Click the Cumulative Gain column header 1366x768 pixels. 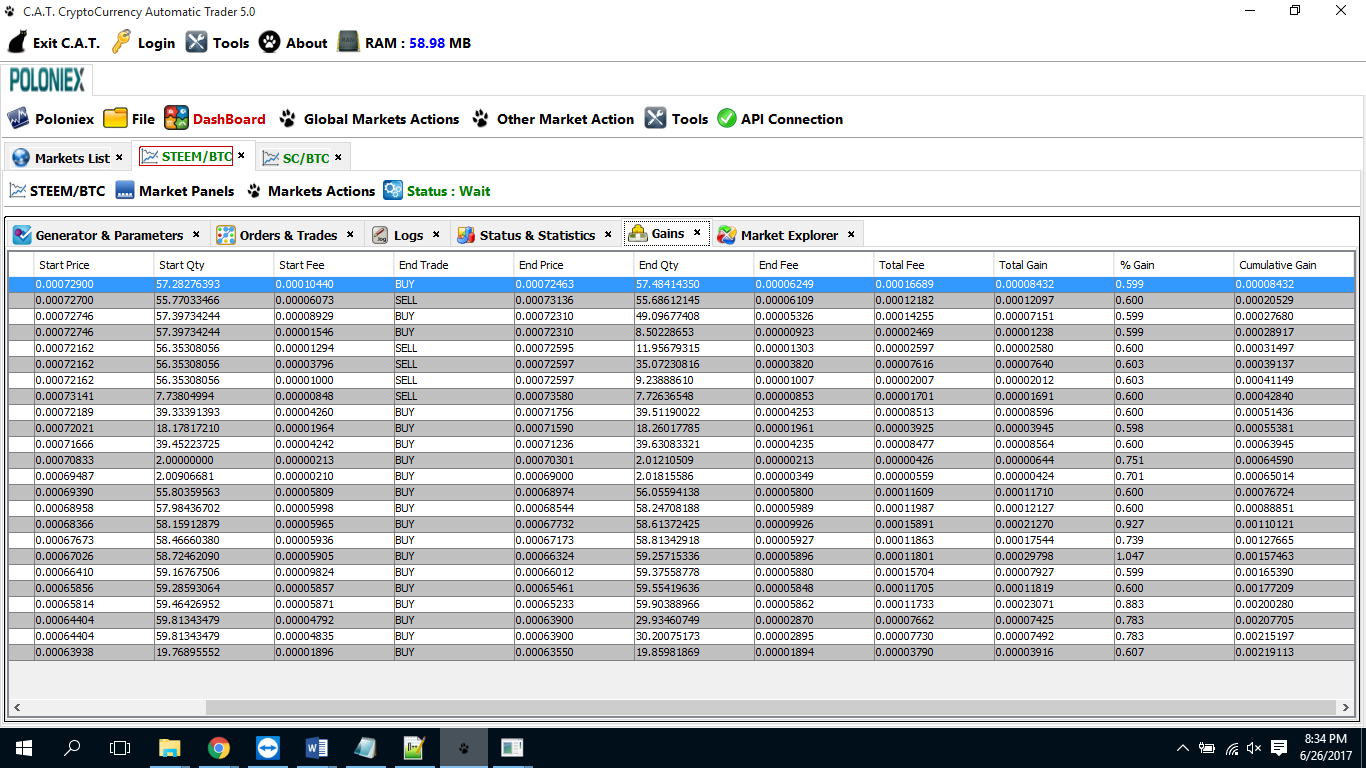click(x=1277, y=265)
